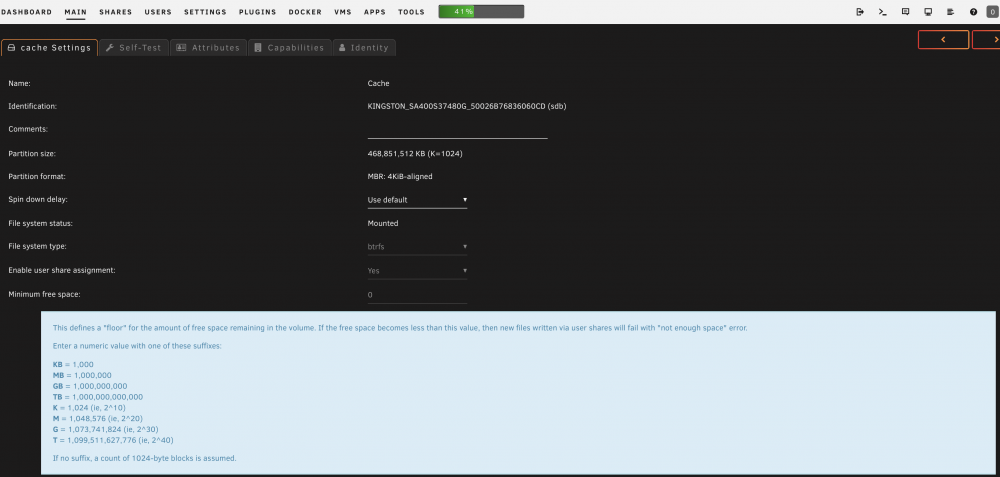Click the 'MB = 1,000,000' help line
This screenshot has width=1000, height=477.
[82, 376]
